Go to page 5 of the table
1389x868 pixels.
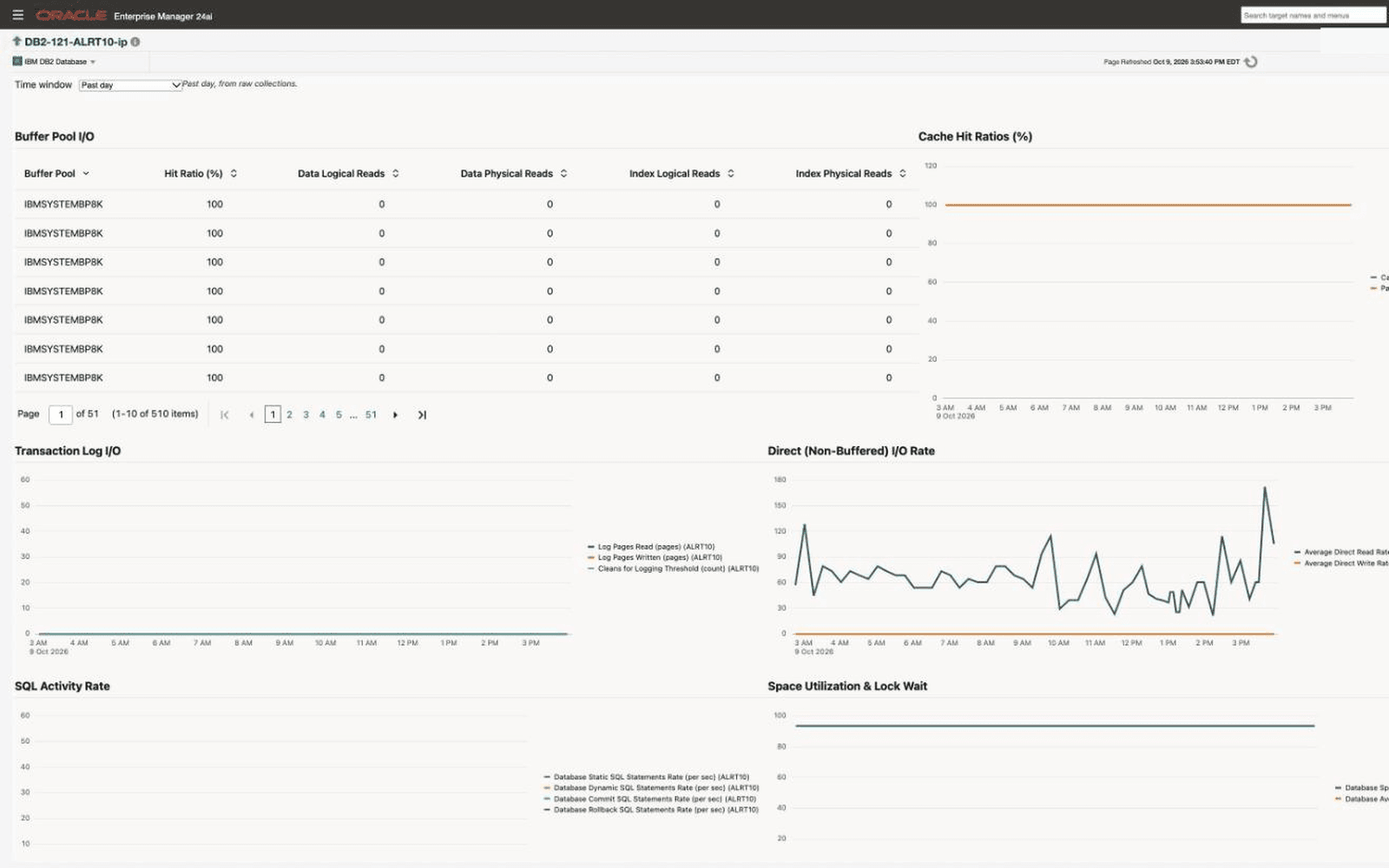tap(339, 415)
